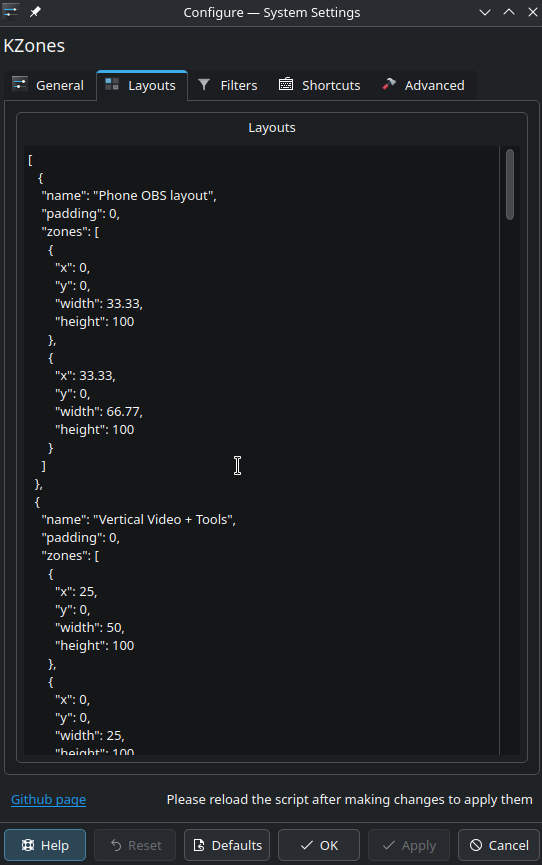Click the keyboard icon on Shortcuts tab

(x=286, y=84)
